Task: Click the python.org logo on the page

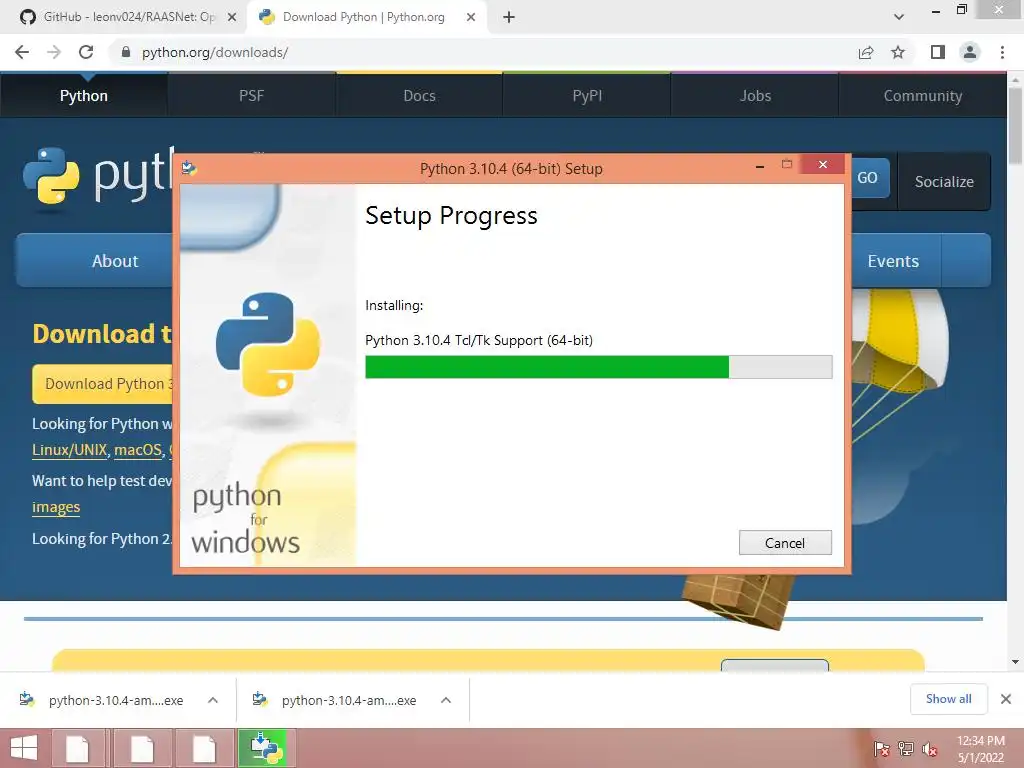Action: click(x=98, y=176)
